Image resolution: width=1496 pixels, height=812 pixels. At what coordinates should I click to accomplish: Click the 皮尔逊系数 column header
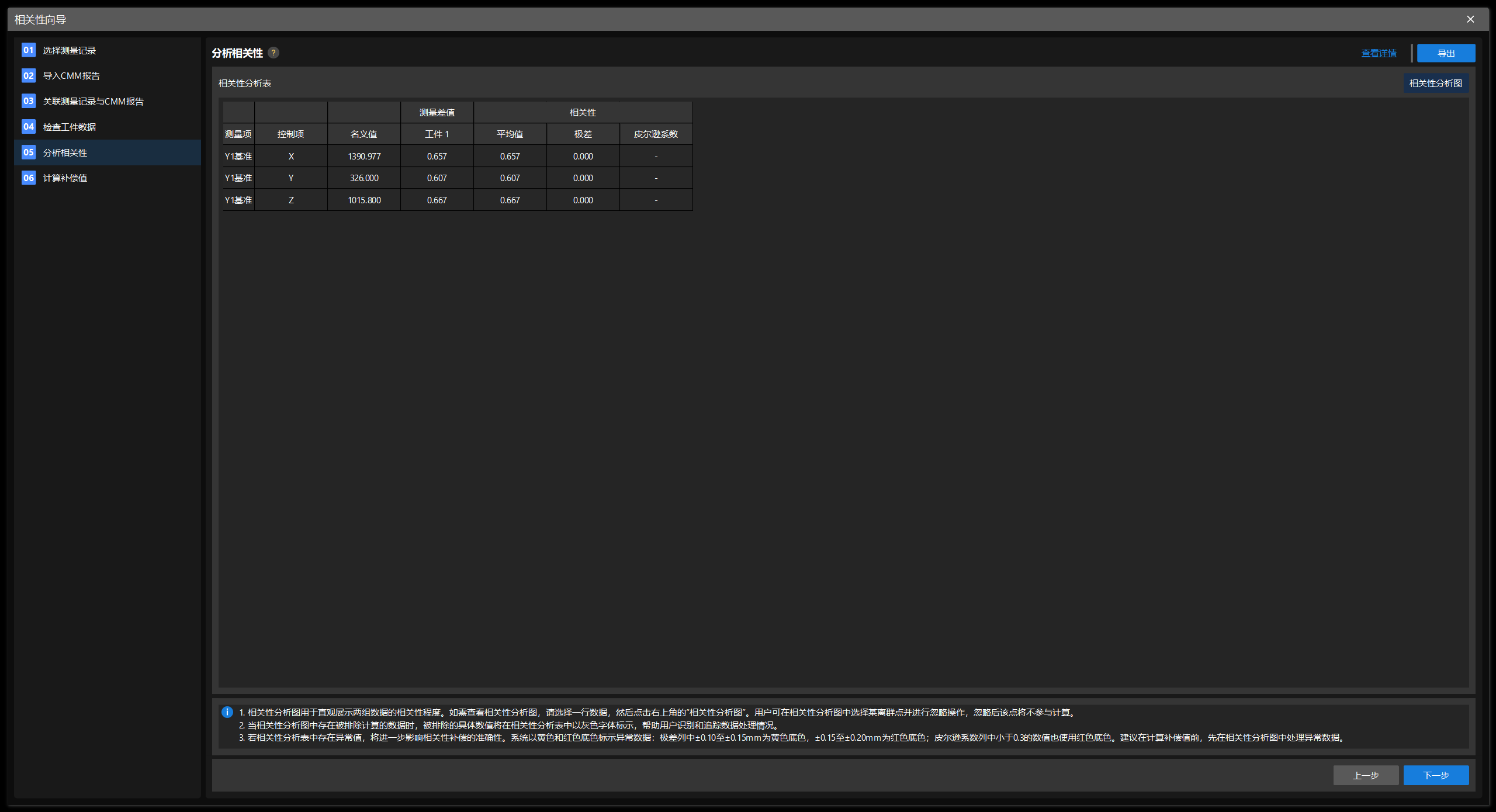[x=656, y=134]
